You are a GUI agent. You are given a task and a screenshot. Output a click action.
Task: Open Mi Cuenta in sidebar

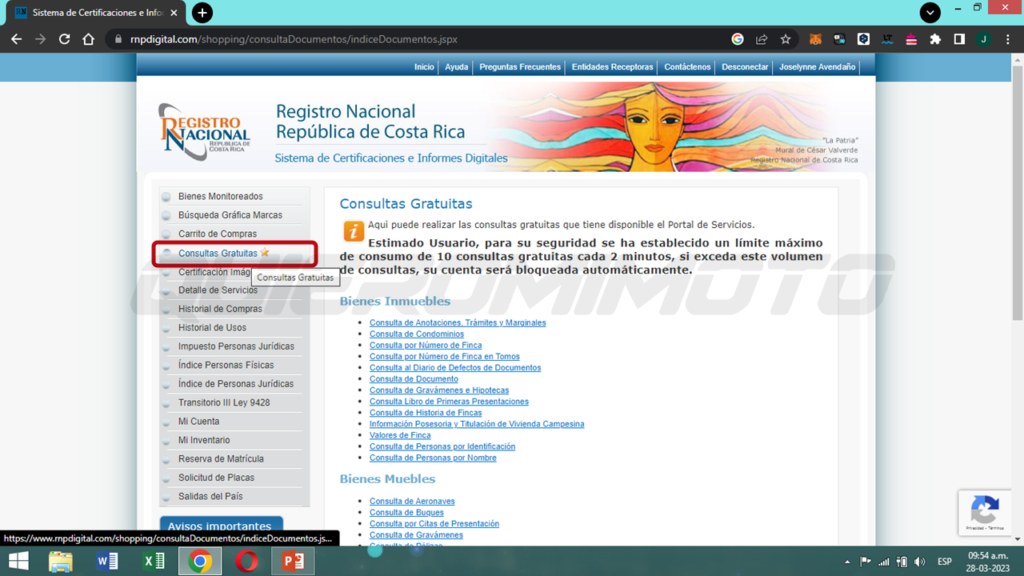pos(199,421)
